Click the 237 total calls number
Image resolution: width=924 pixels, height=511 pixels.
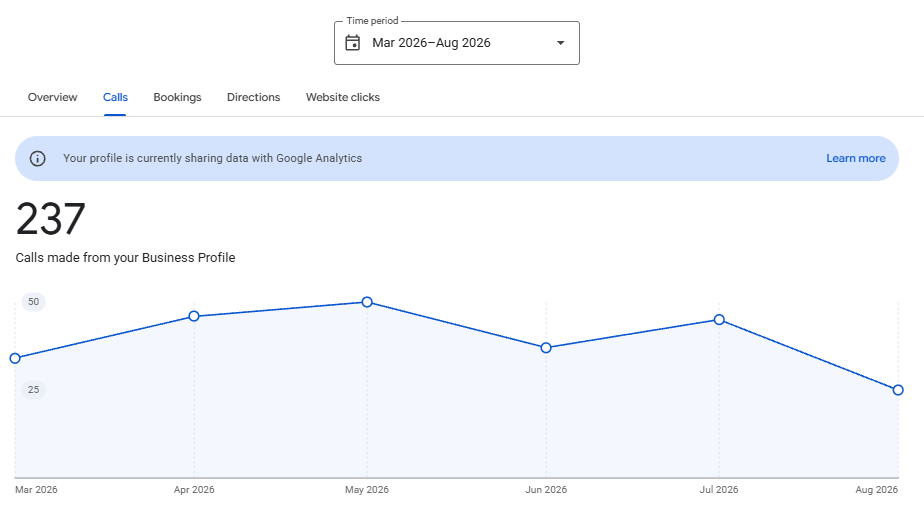coord(51,219)
